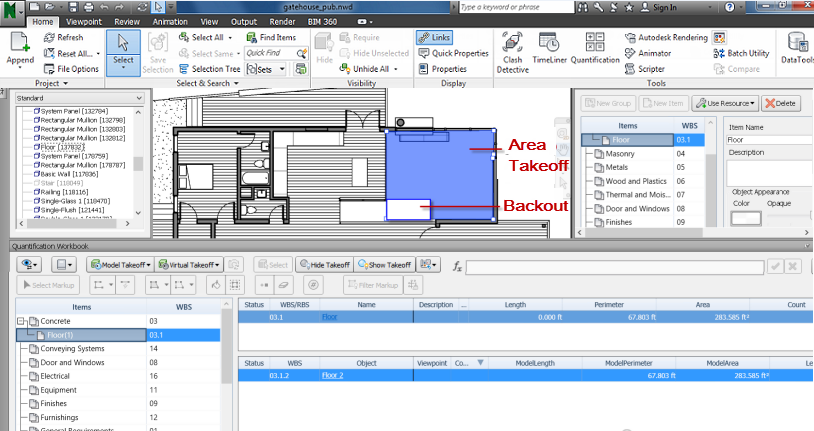Image resolution: width=814 pixels, height=431 pixels.
Task: Click the formula bar input field
Action: pyautogui.click(x=615, y=267)
